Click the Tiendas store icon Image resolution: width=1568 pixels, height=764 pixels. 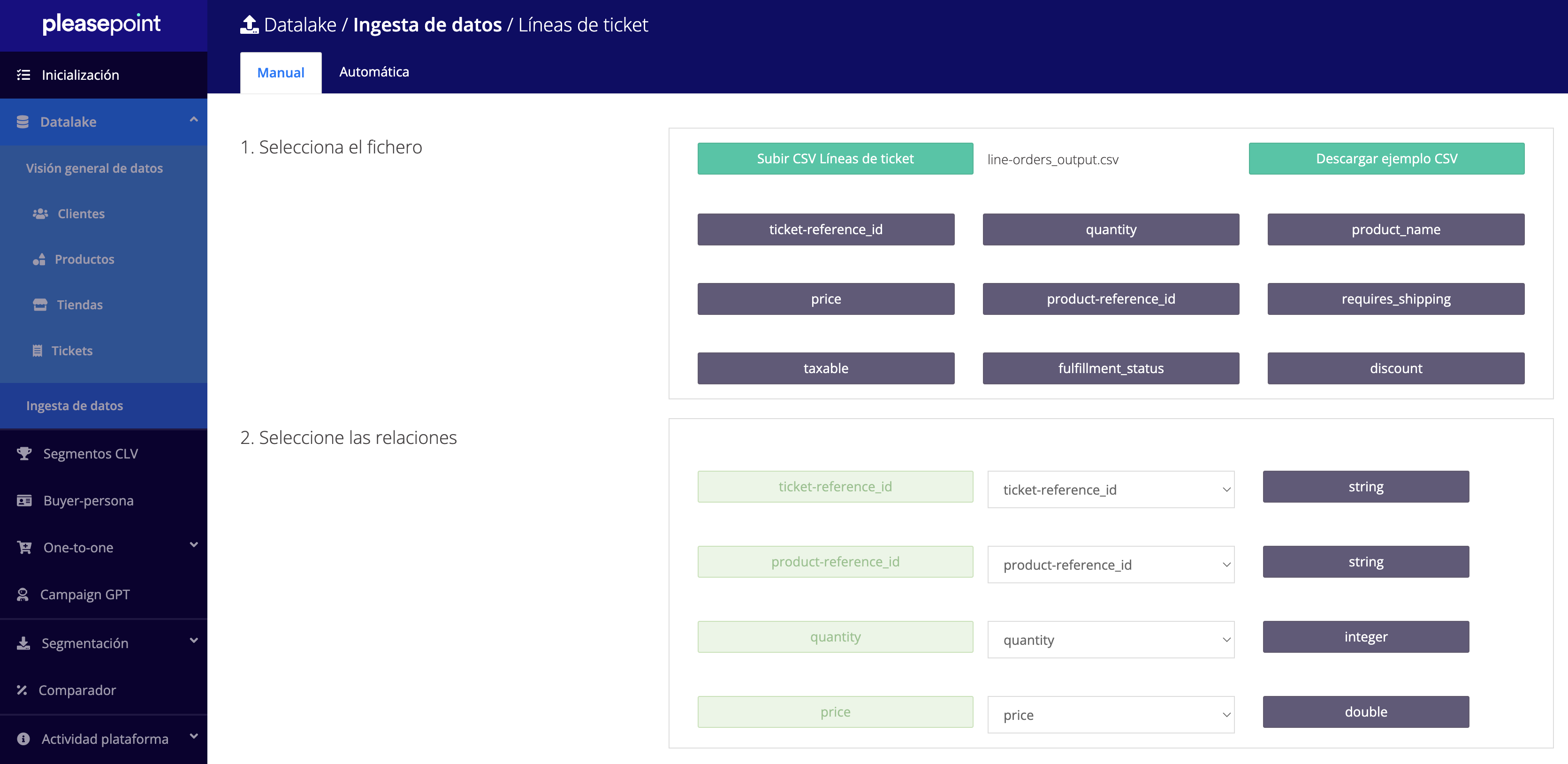pos(40,305)
